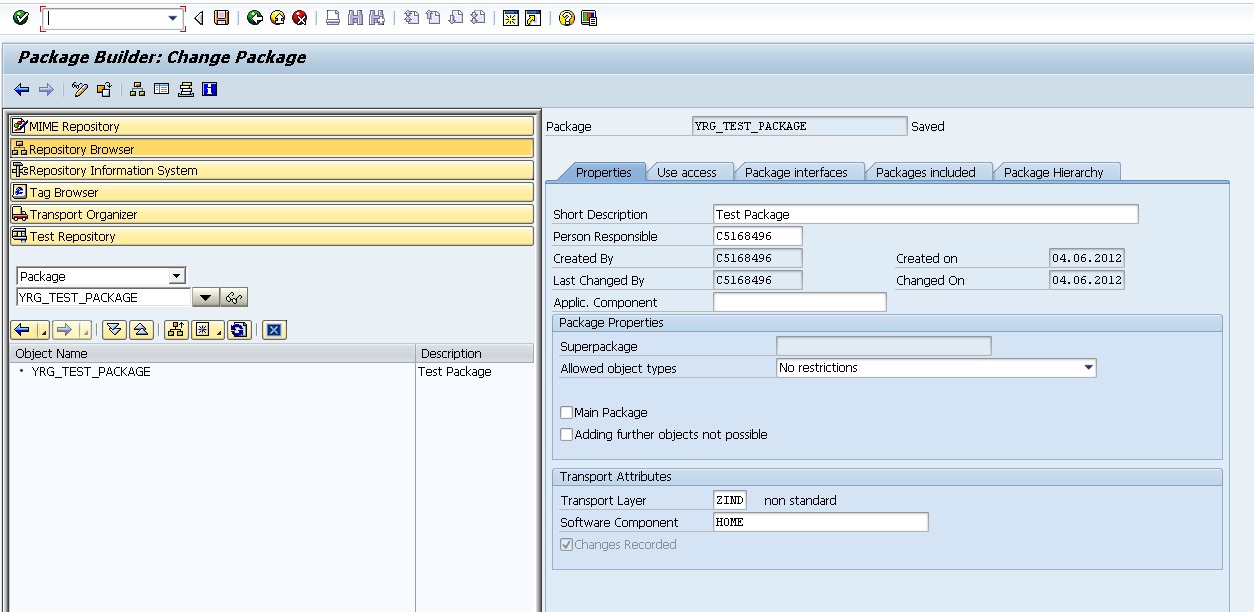Click the Save icon in the toolbar
The width and height of the screenshot is (1254, 612).
[221, 16]
